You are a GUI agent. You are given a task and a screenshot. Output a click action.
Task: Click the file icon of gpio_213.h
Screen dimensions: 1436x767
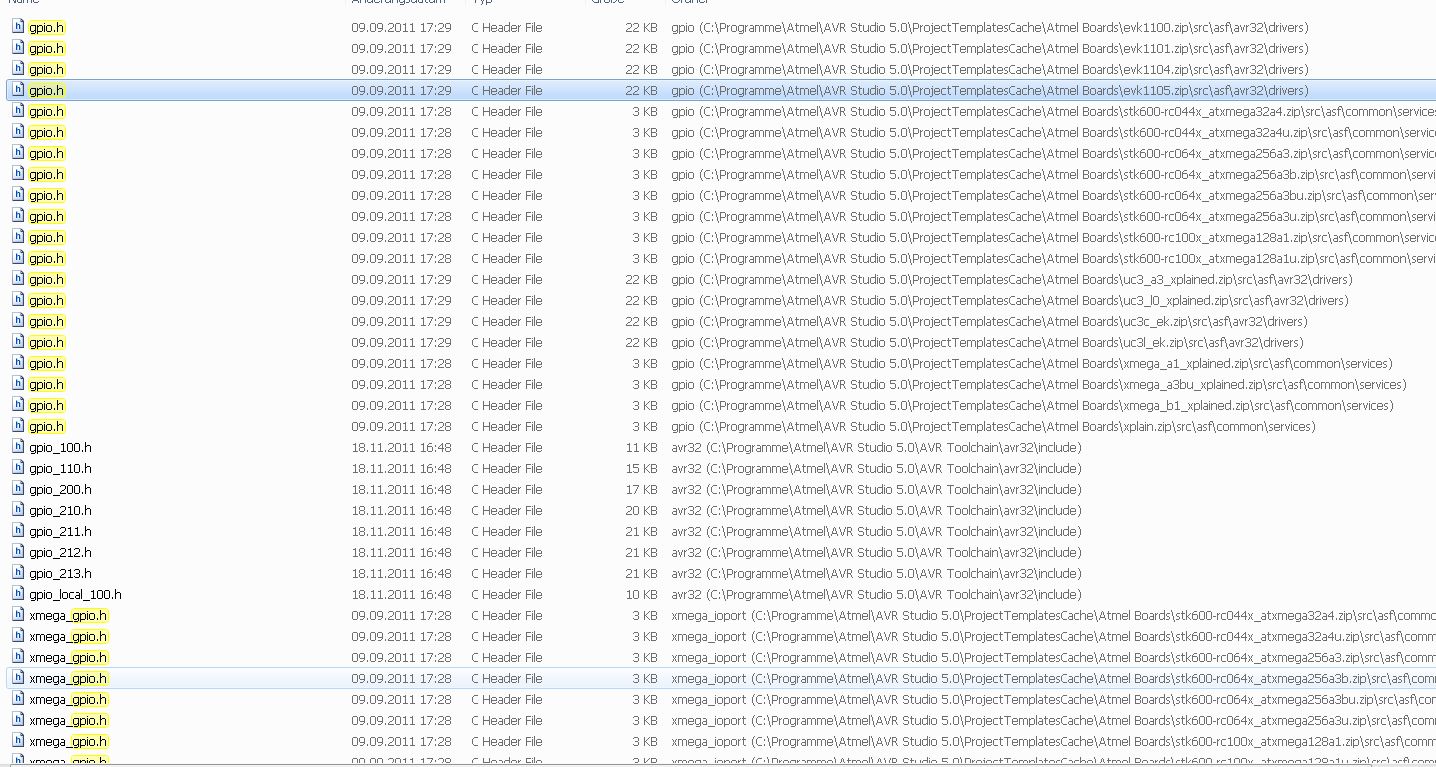pos(18,573)
